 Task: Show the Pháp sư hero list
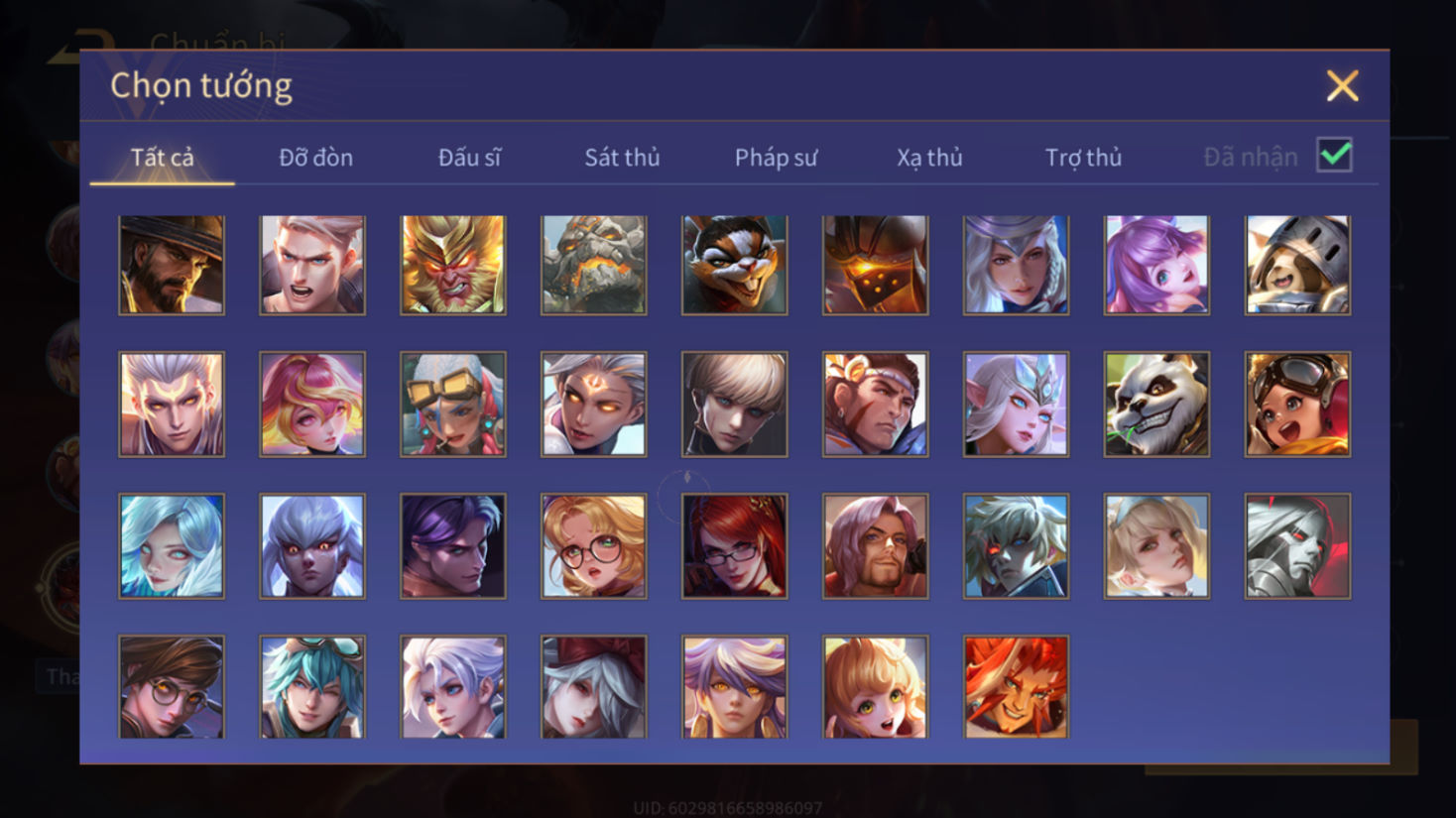tap(776, 157)
